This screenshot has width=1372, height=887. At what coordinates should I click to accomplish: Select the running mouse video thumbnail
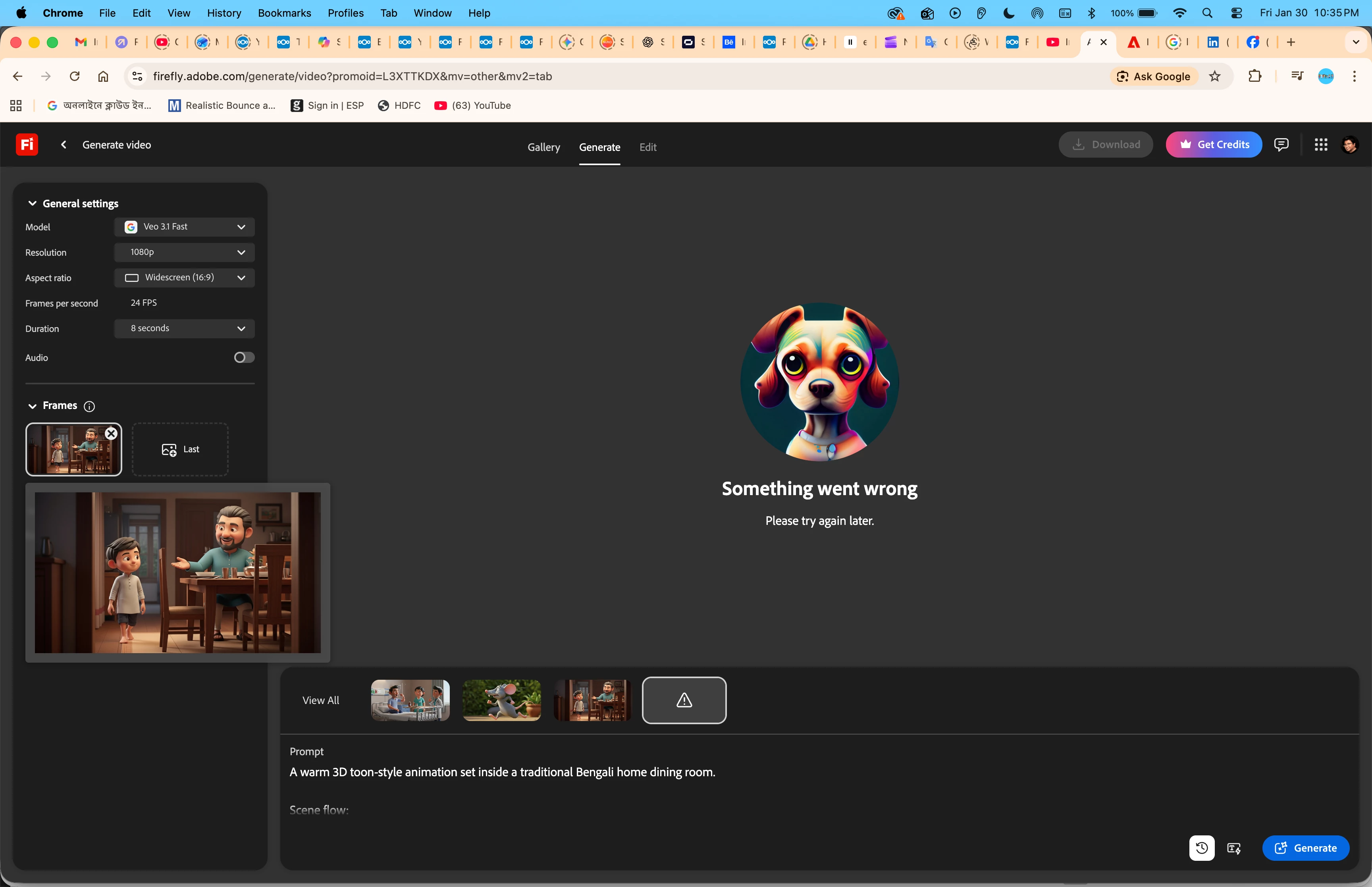501,700
